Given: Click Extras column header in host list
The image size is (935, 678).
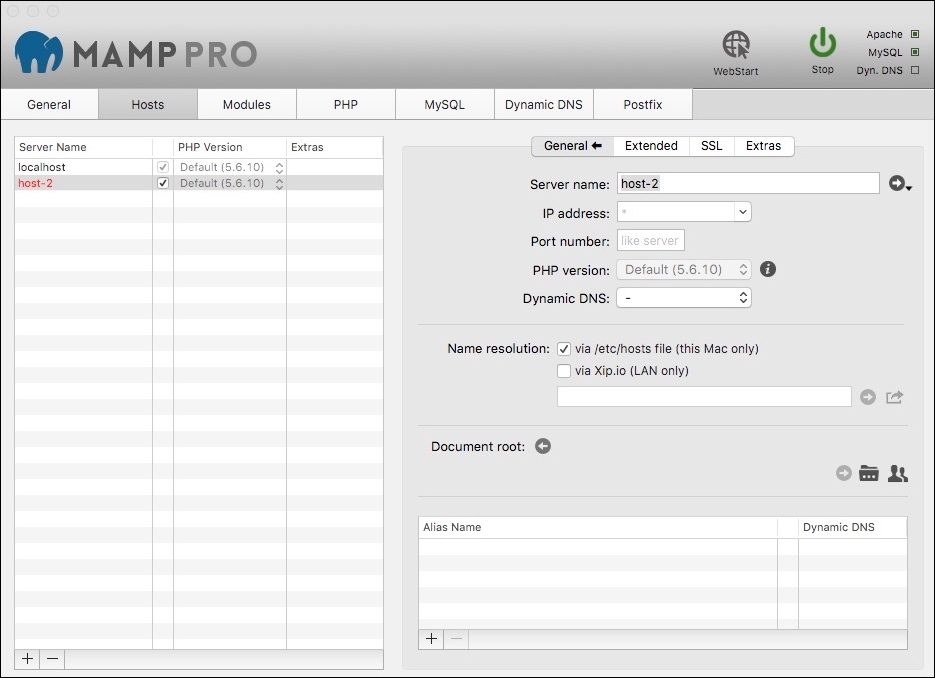Looking at the screenshot, I should point(335,147).
